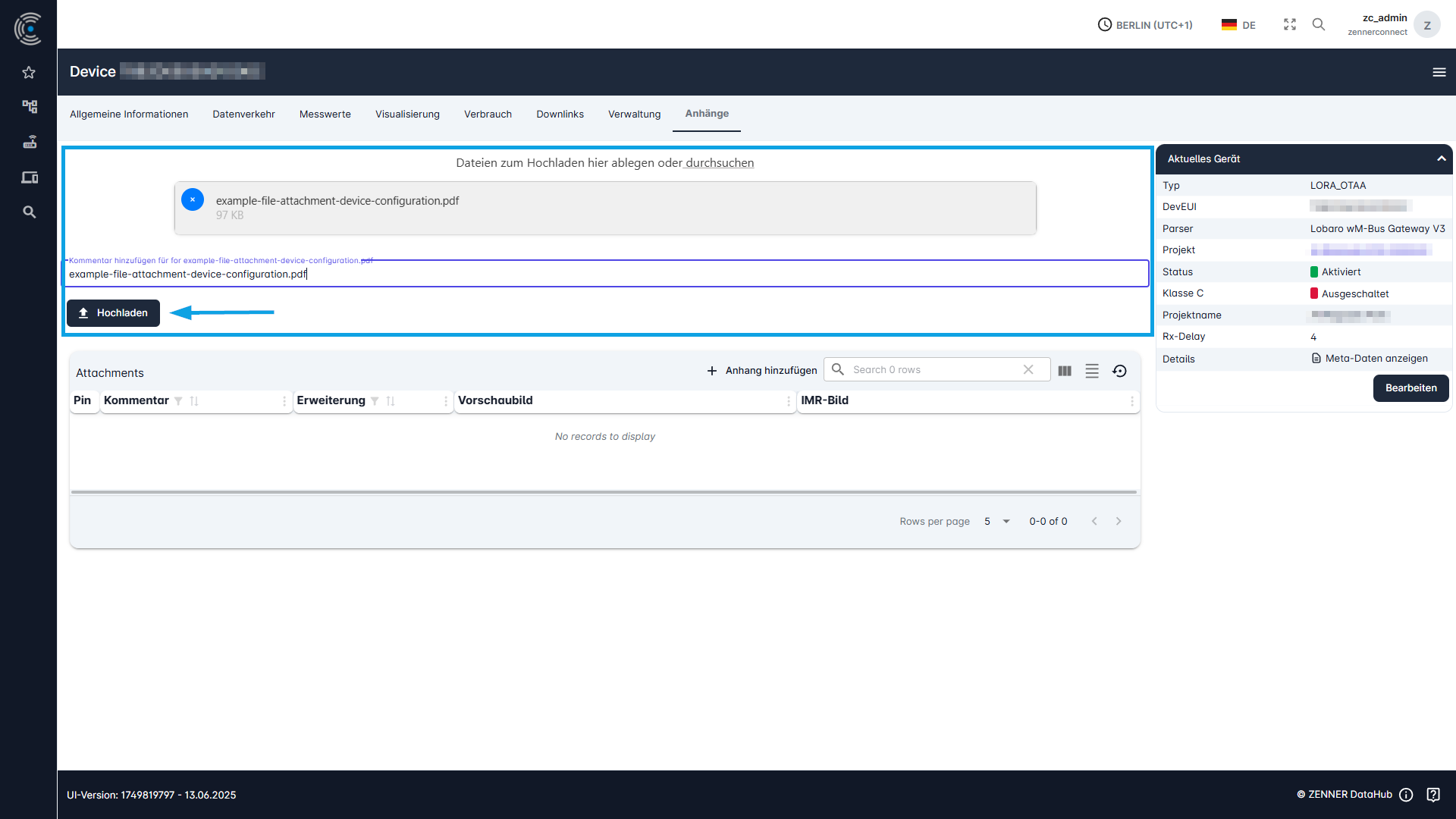
Task: Switch to the Downlinks tab
Action: click(x=560, y=115)
